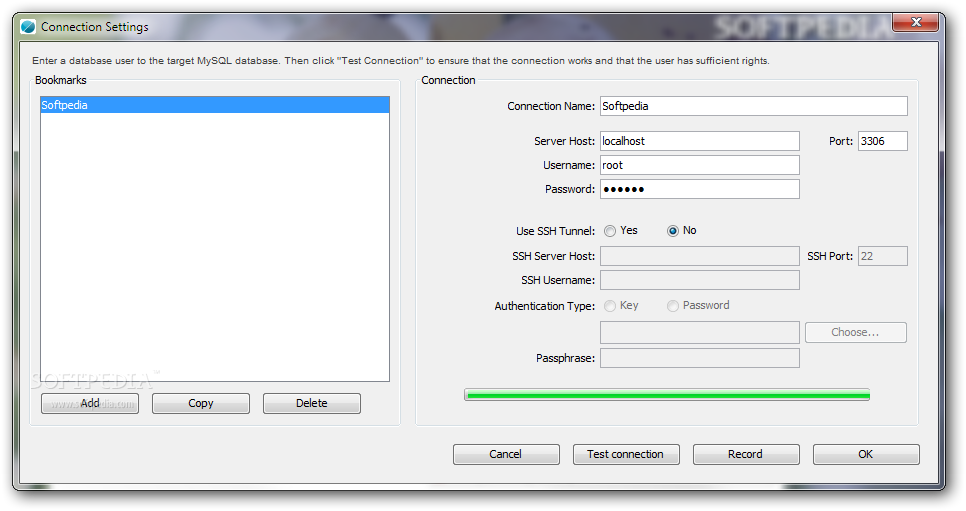The width and height of the screenshot is (966, 511).
Task: Choose Password authentication type radio
Action: [673, 306]
